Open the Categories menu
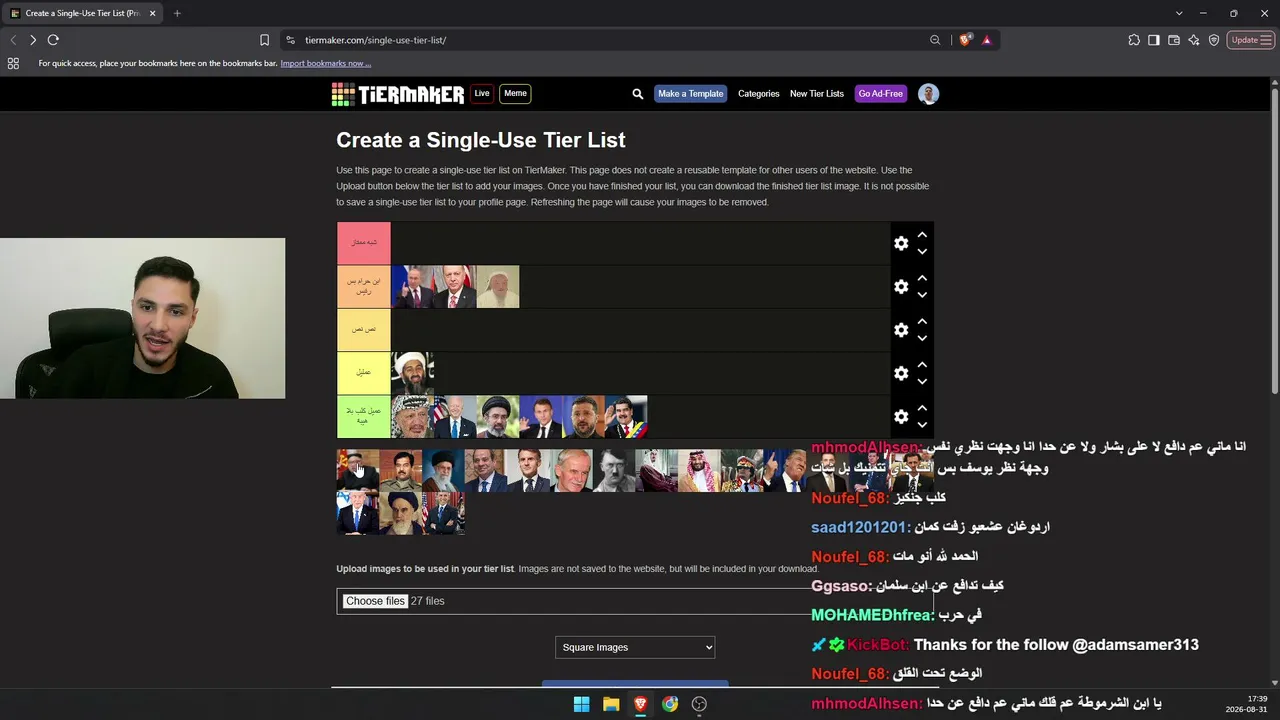Viewport: 1280px width, 720px height. click(759, 94)
